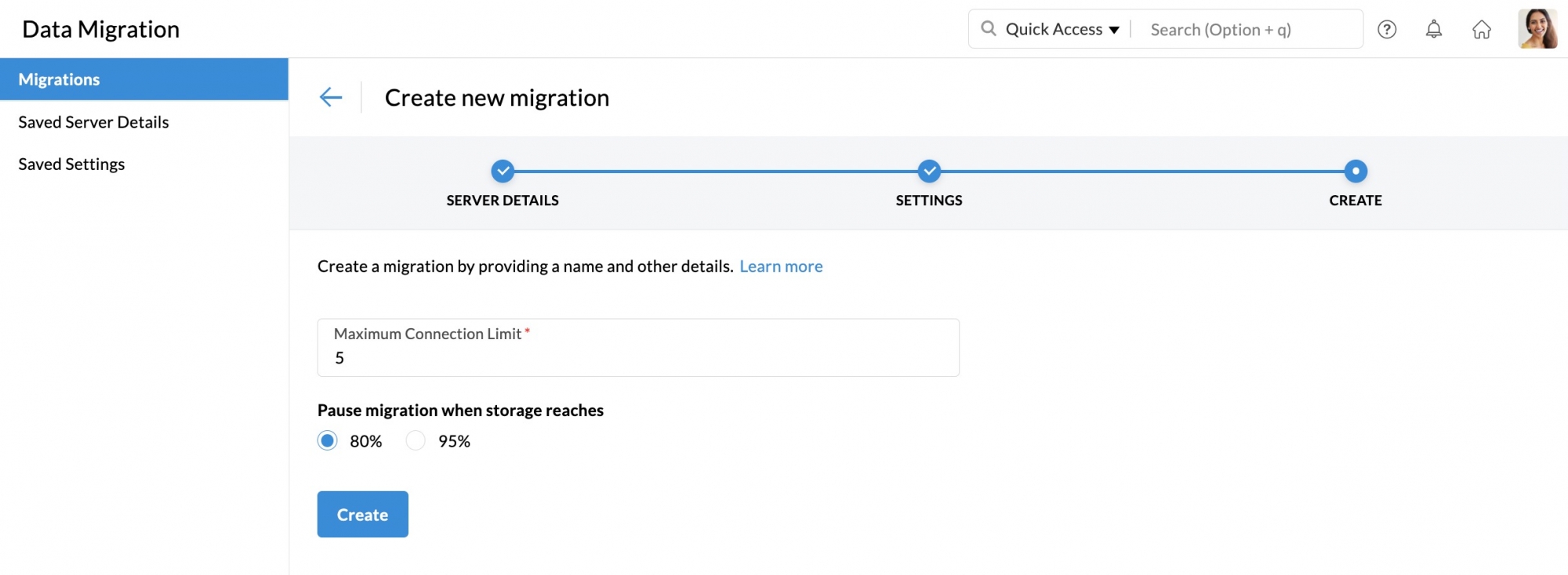Open the help question mark icon
The width and height of the screenshot is (1568, 575).
(x=1387, y=30)
